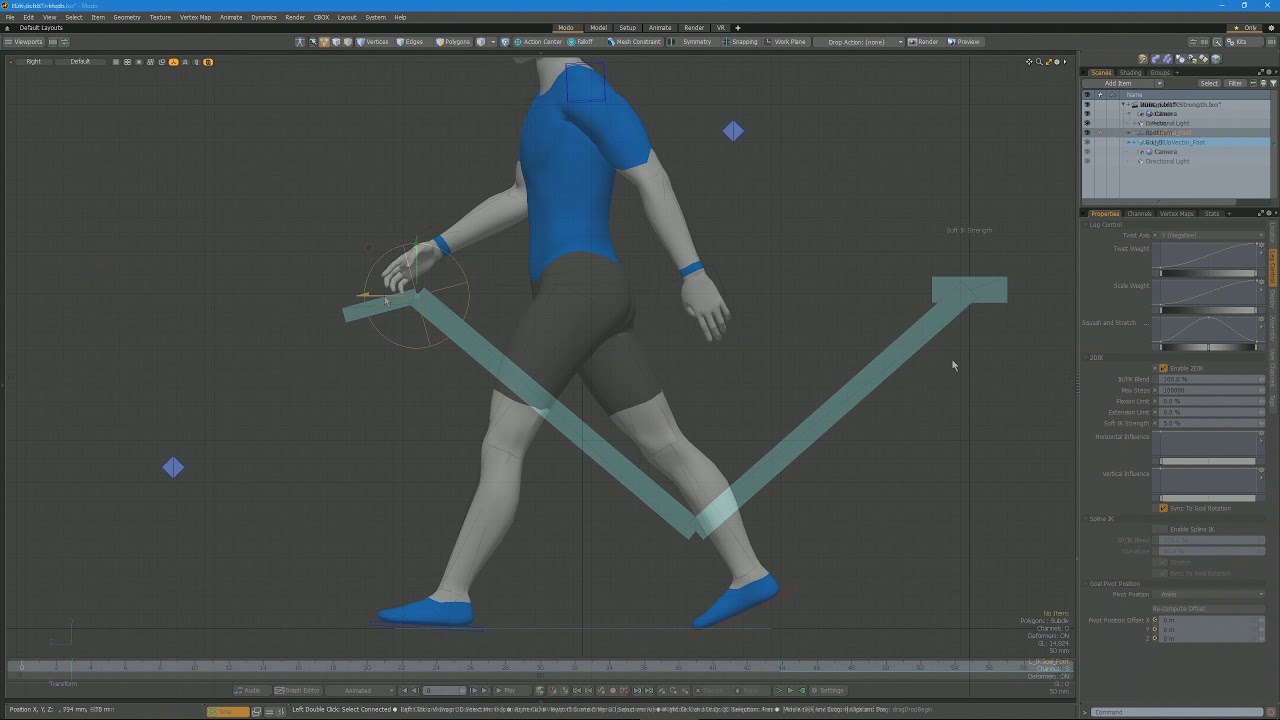Switch to Polygons selection mode
The width and height of the screenshot is (1280, 720).
tap(453, 42)
